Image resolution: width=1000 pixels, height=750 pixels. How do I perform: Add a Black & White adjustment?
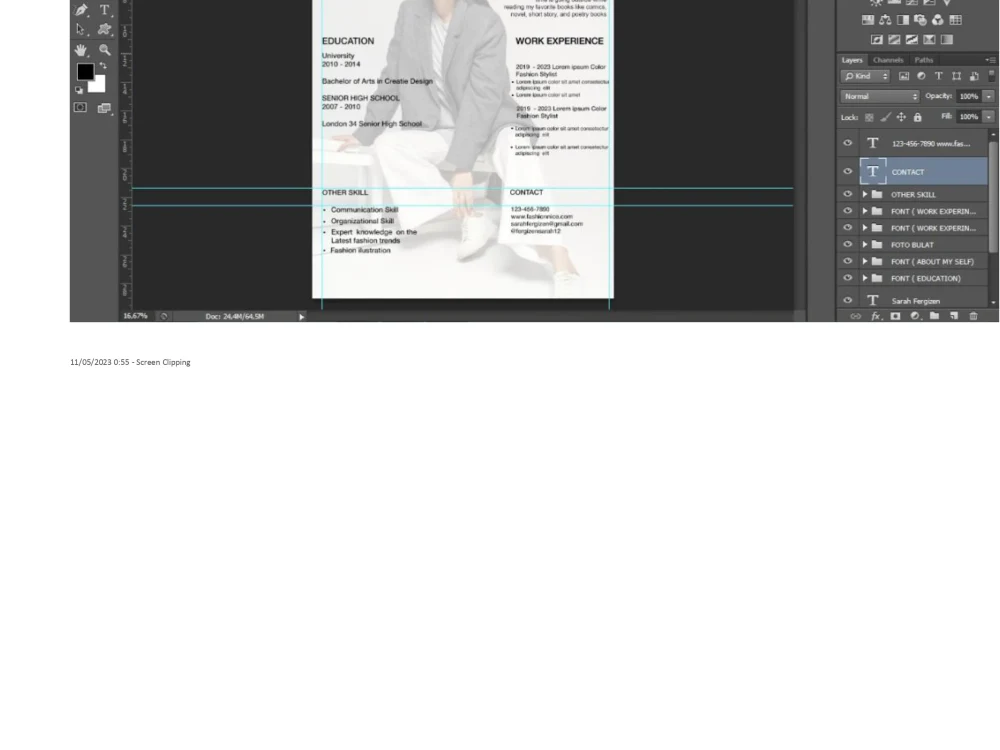click(x=902, y=20)
